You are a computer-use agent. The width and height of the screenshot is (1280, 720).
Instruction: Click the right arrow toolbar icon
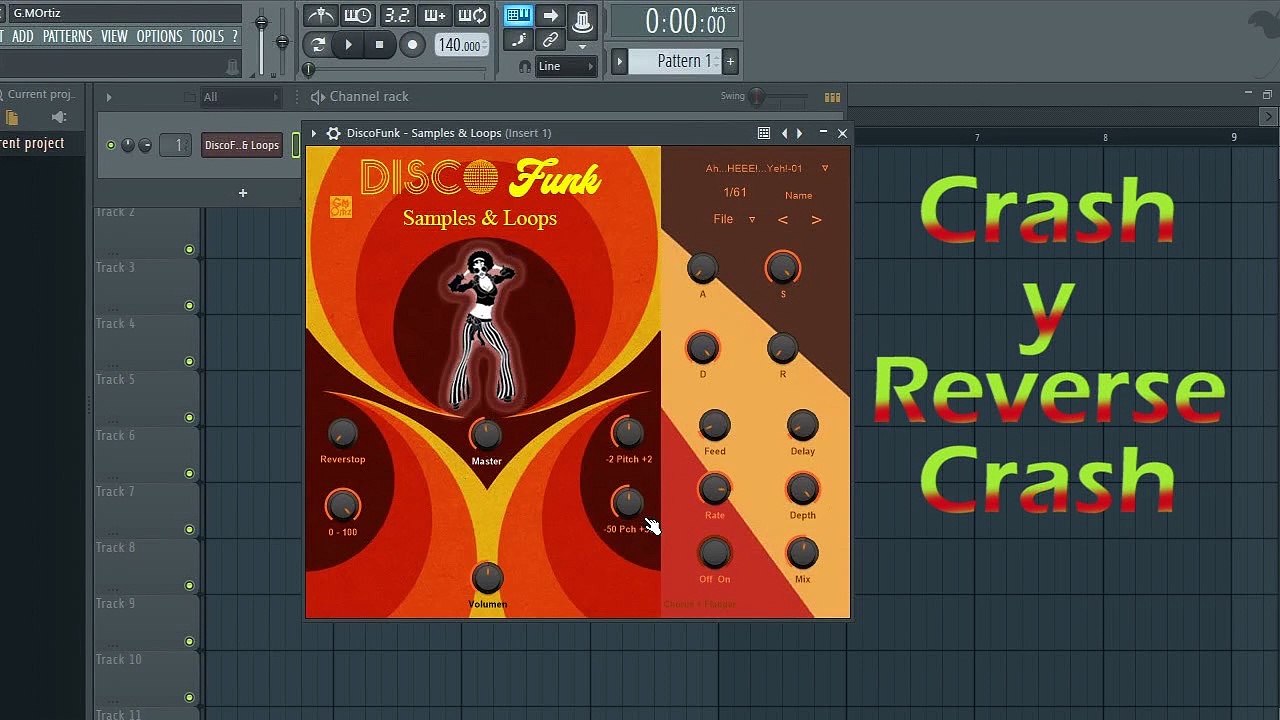coord(550,15)
